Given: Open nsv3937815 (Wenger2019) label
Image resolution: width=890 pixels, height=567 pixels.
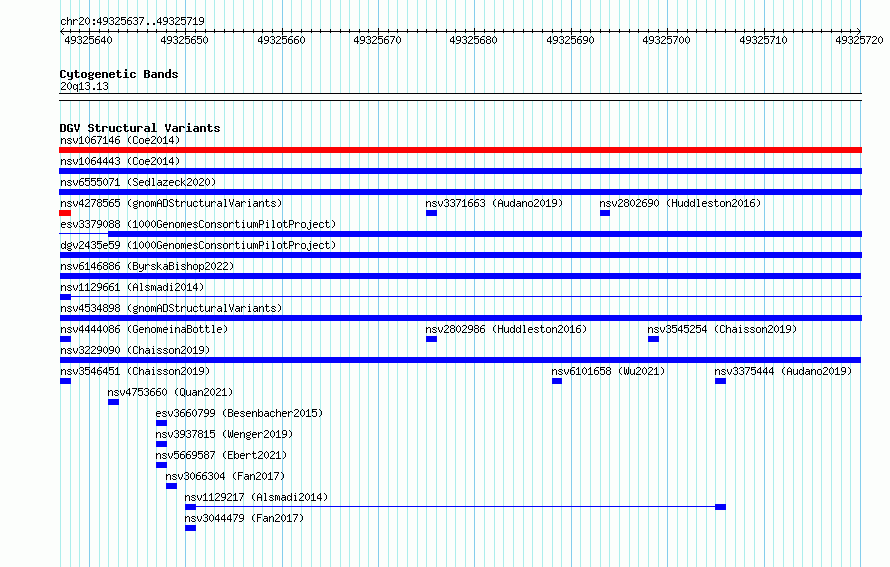Looking at the screenshot, I should (224, 434).
